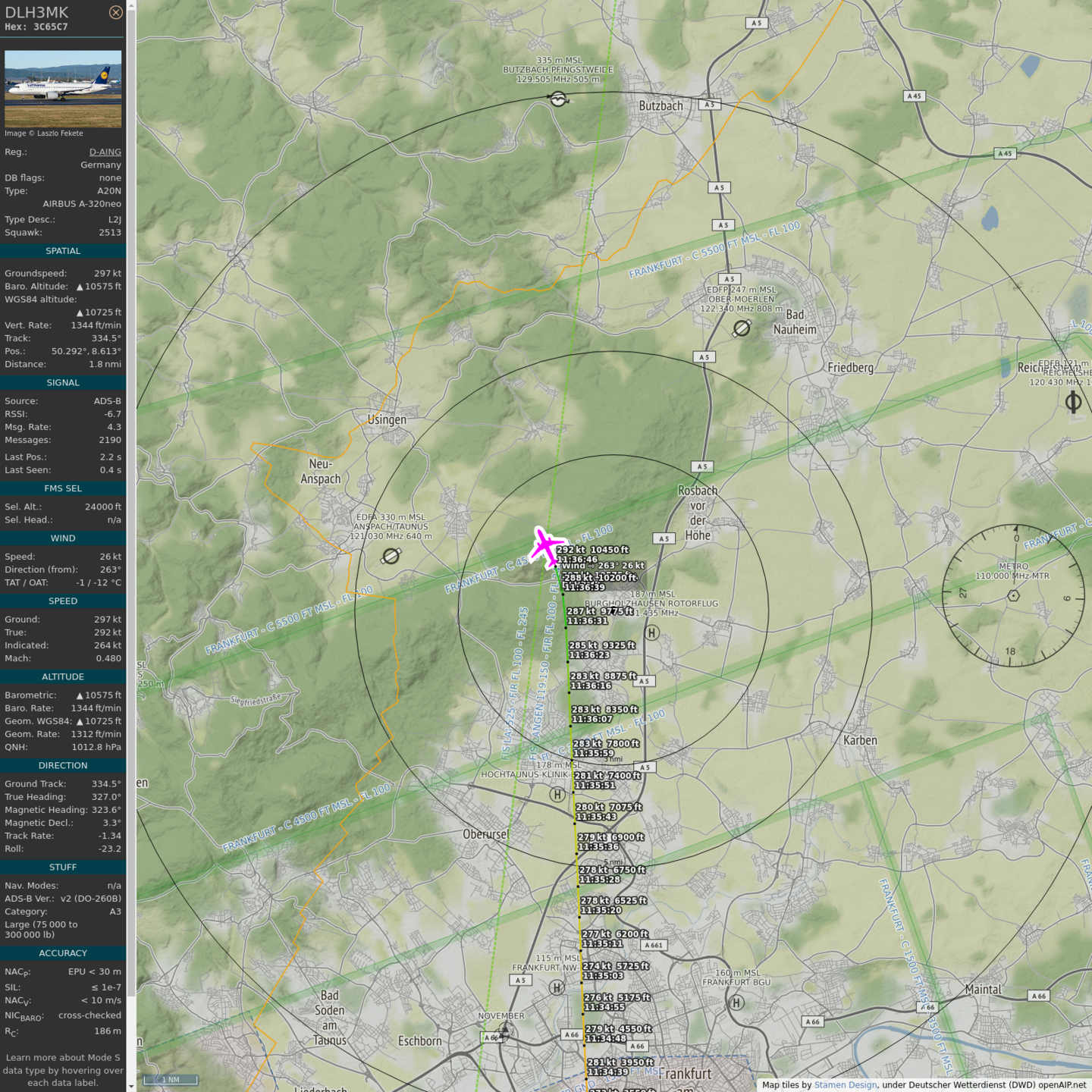Screen dimensions: 1092x1092
Task: Open the Lufthansa aircraft photo thumbnail
Action: (x=63, y=89)
